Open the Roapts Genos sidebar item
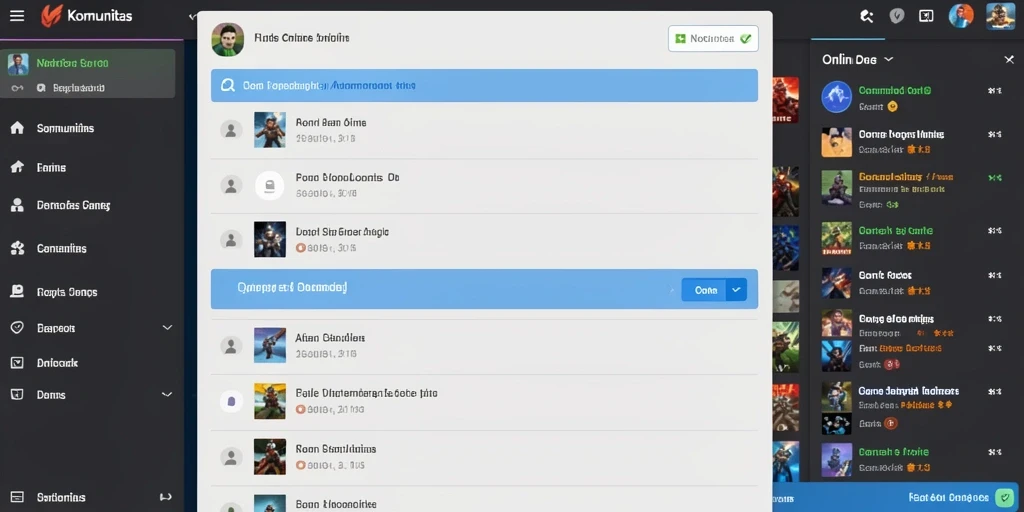Image resolution: width=1024 pixels, height=512 pixels. tap(67, 292)
